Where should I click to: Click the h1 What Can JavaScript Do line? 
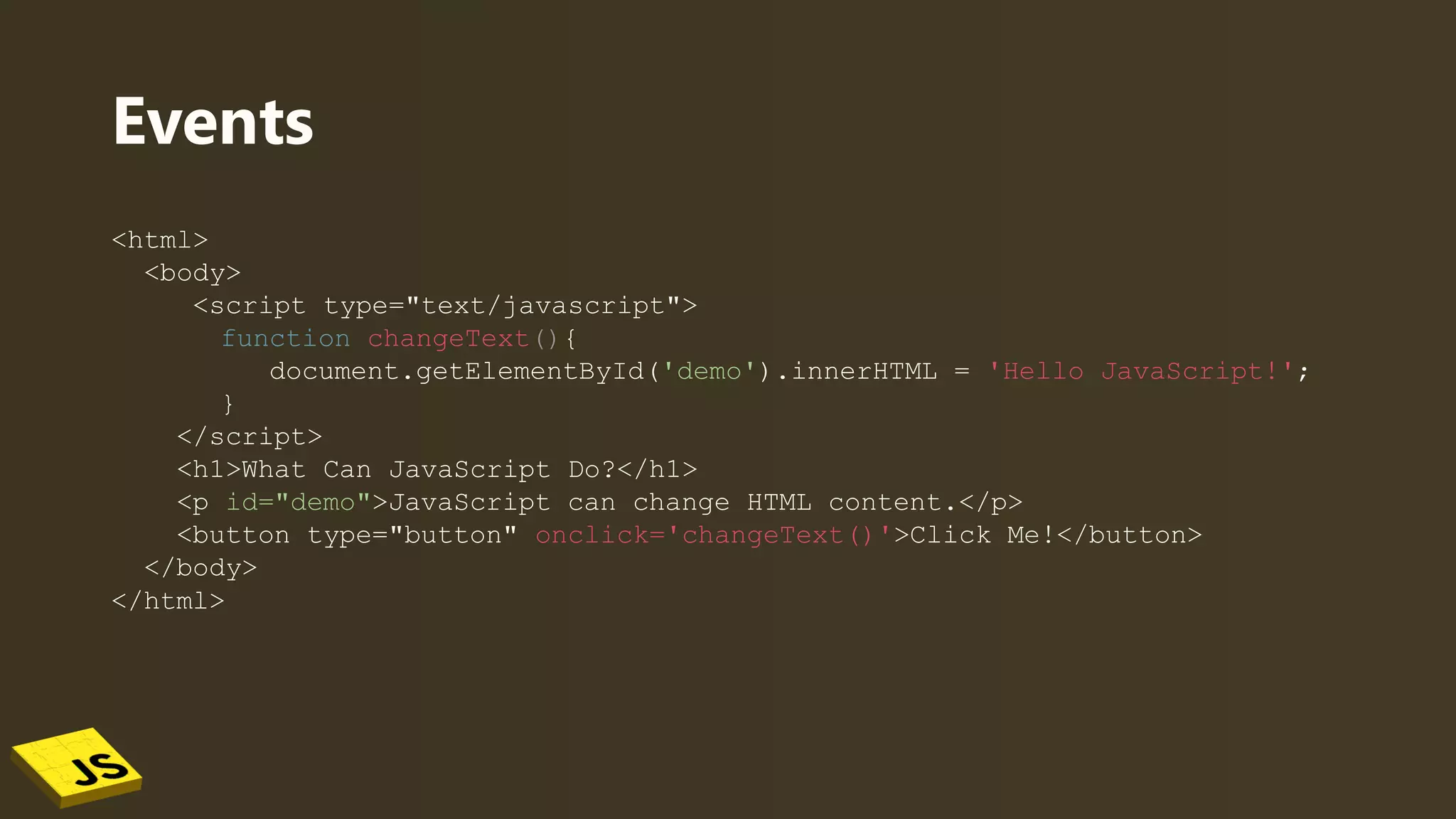[x=437, y=469]
